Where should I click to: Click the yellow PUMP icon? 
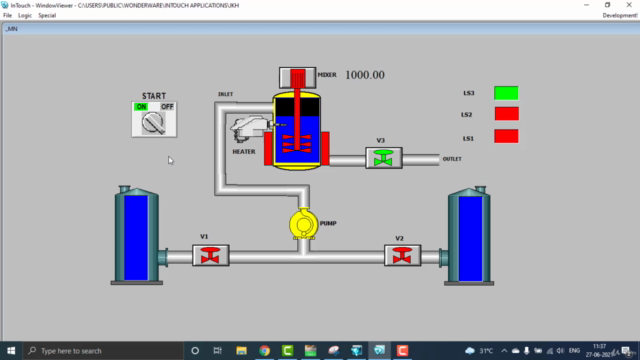click(303, 224)
